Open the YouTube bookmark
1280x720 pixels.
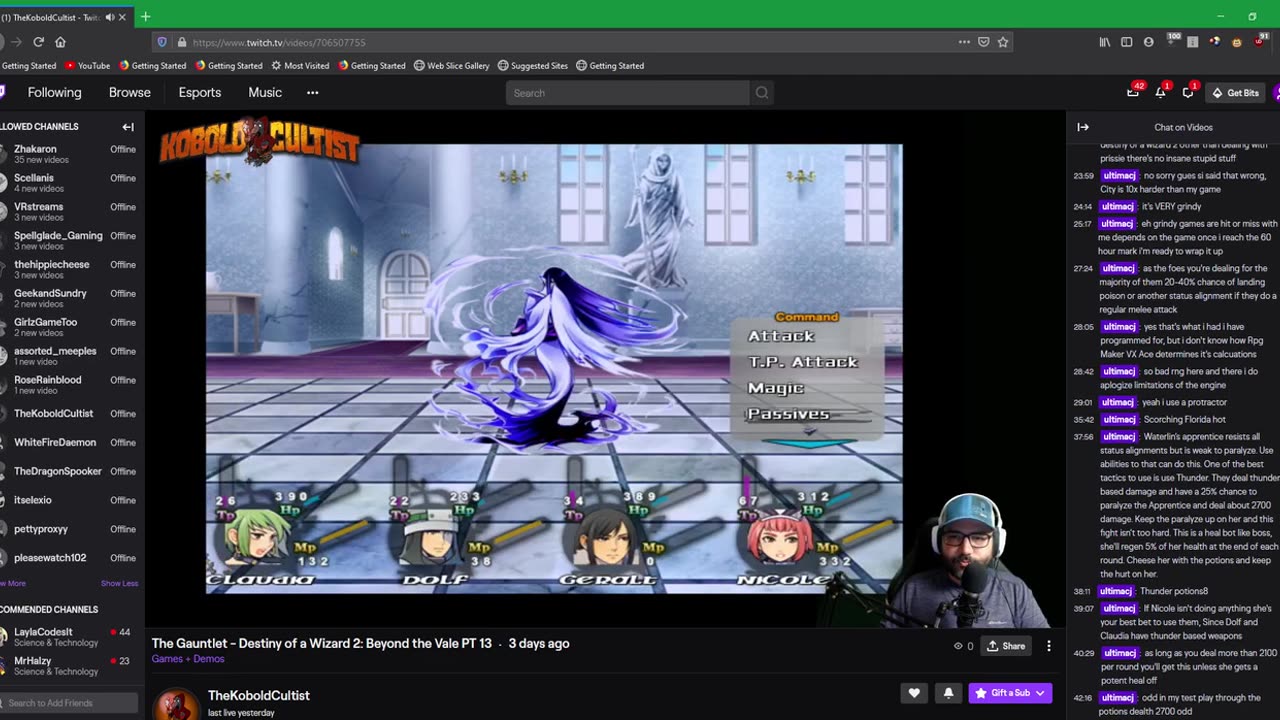[x=87, y=66]
